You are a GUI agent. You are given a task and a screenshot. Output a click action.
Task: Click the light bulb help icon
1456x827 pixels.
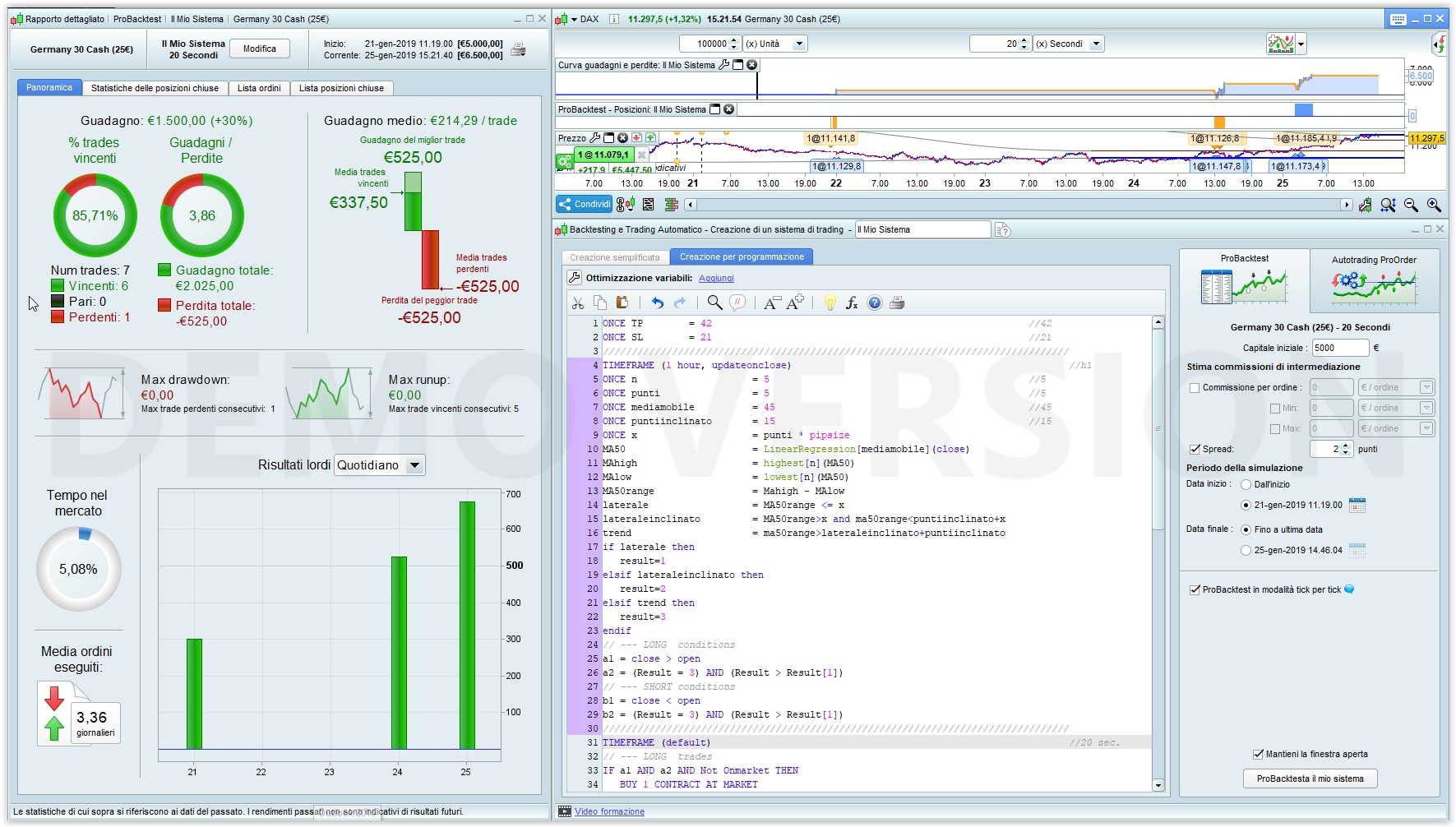coord(830,303)
